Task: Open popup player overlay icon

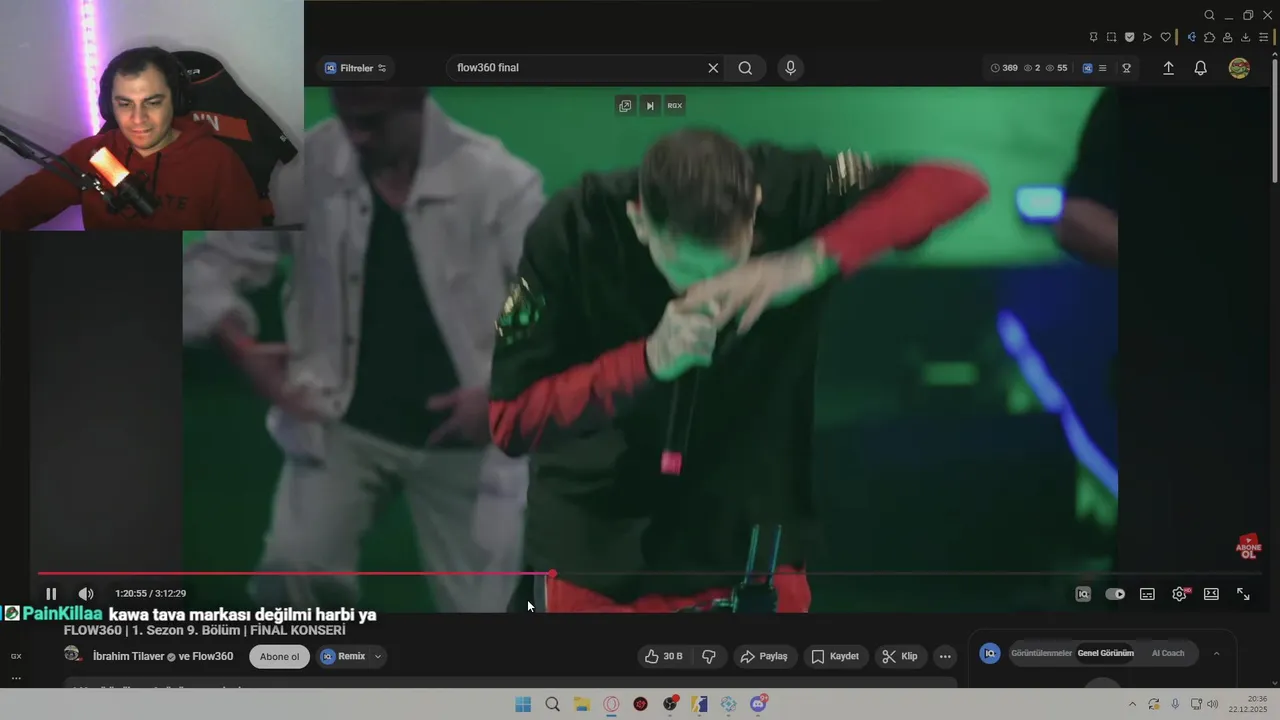Action: 625,105
